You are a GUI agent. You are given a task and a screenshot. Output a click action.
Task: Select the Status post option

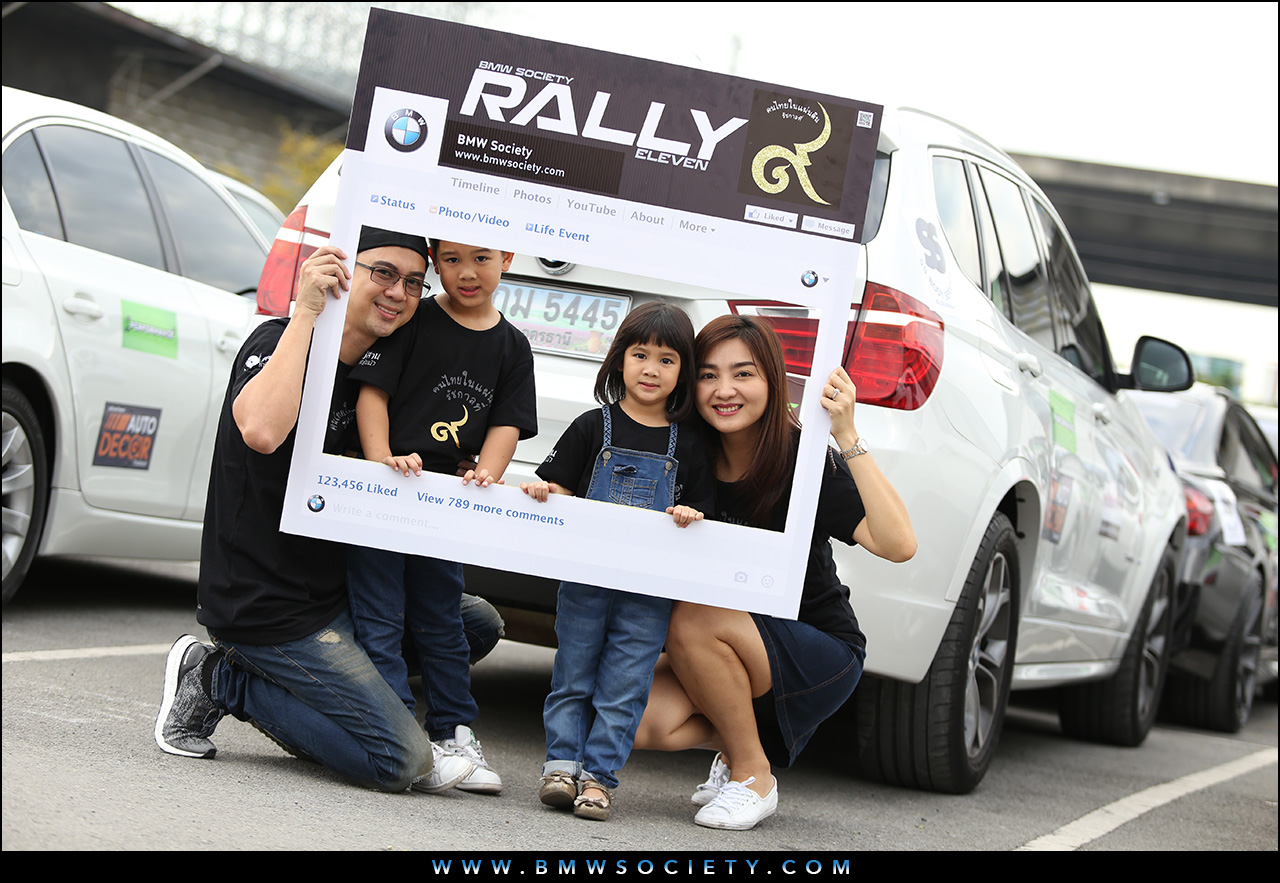[392, 203]
